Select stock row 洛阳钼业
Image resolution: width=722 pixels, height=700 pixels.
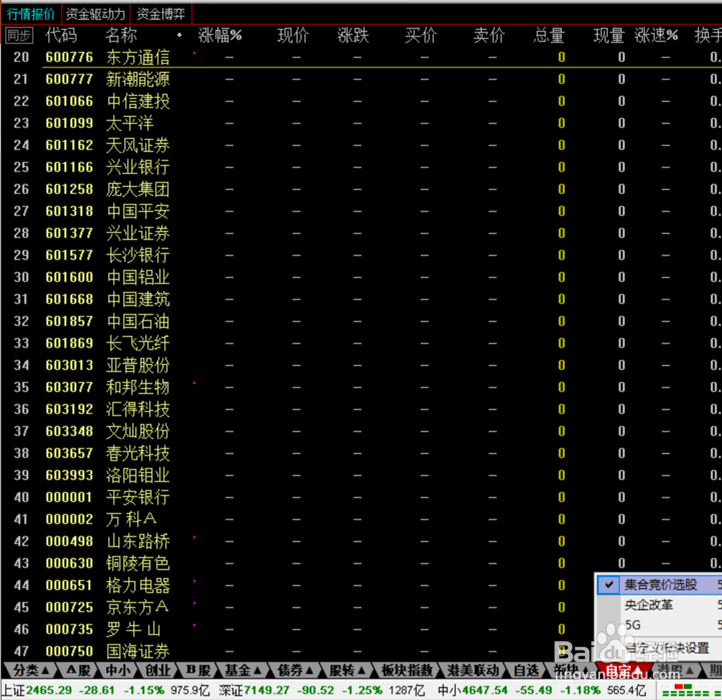click(x=361, y=475)
